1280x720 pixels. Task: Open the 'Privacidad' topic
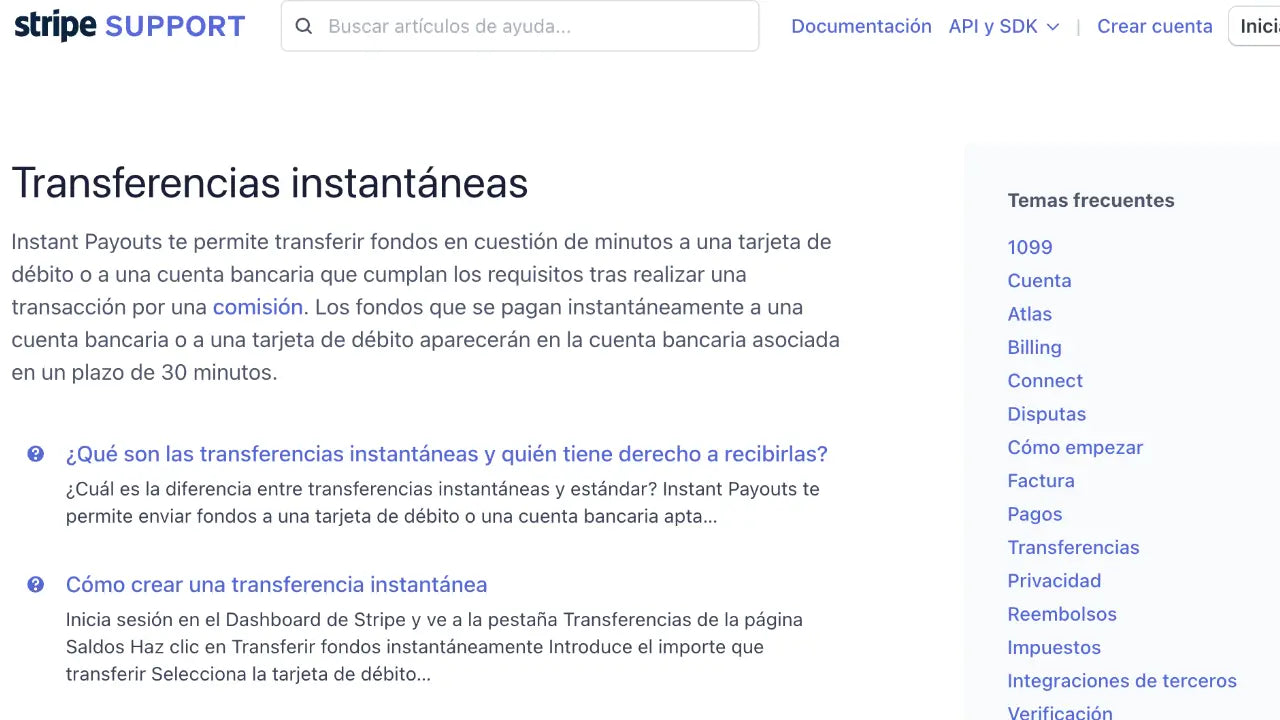pyautogui.click(x=1054, y=581)
